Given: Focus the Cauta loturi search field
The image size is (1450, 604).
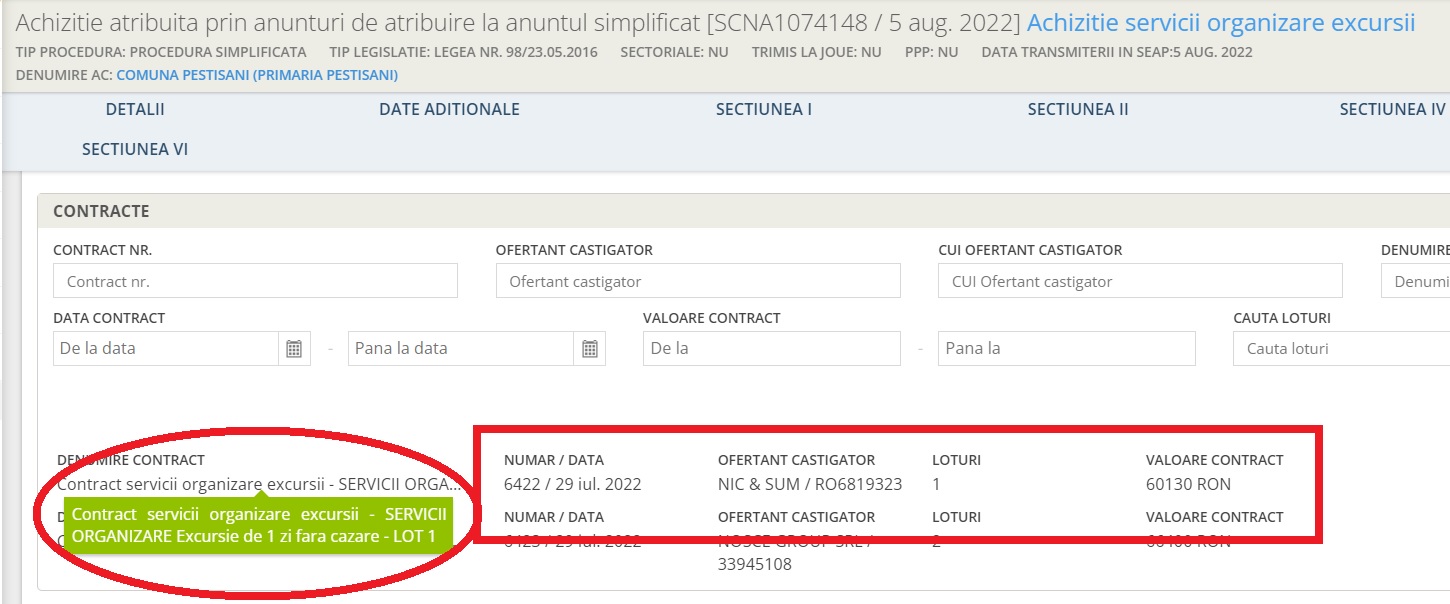Looking at the screenshot, I should click(x=1341, y=348).
